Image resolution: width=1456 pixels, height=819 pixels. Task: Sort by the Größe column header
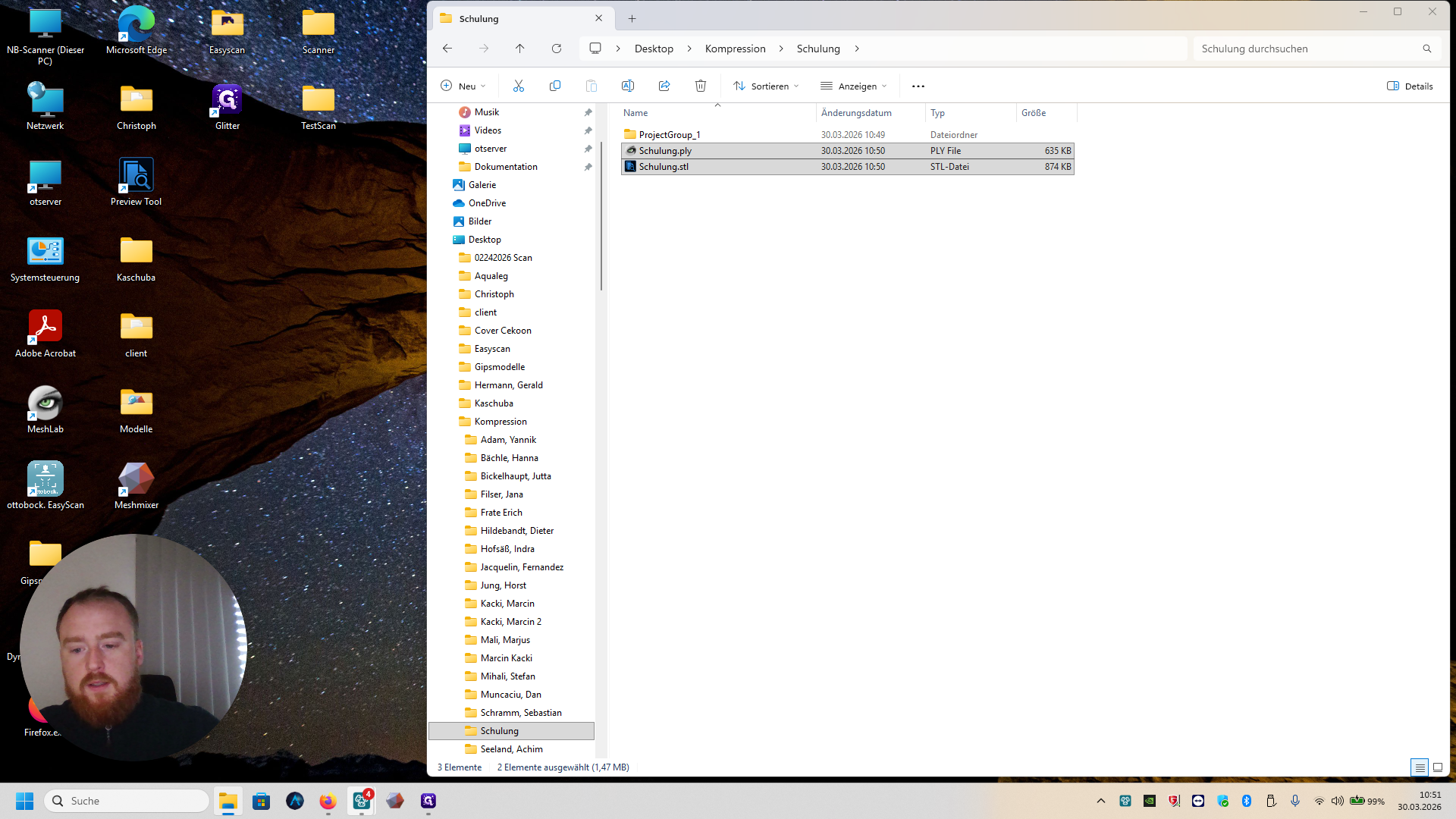[1034, 113]
